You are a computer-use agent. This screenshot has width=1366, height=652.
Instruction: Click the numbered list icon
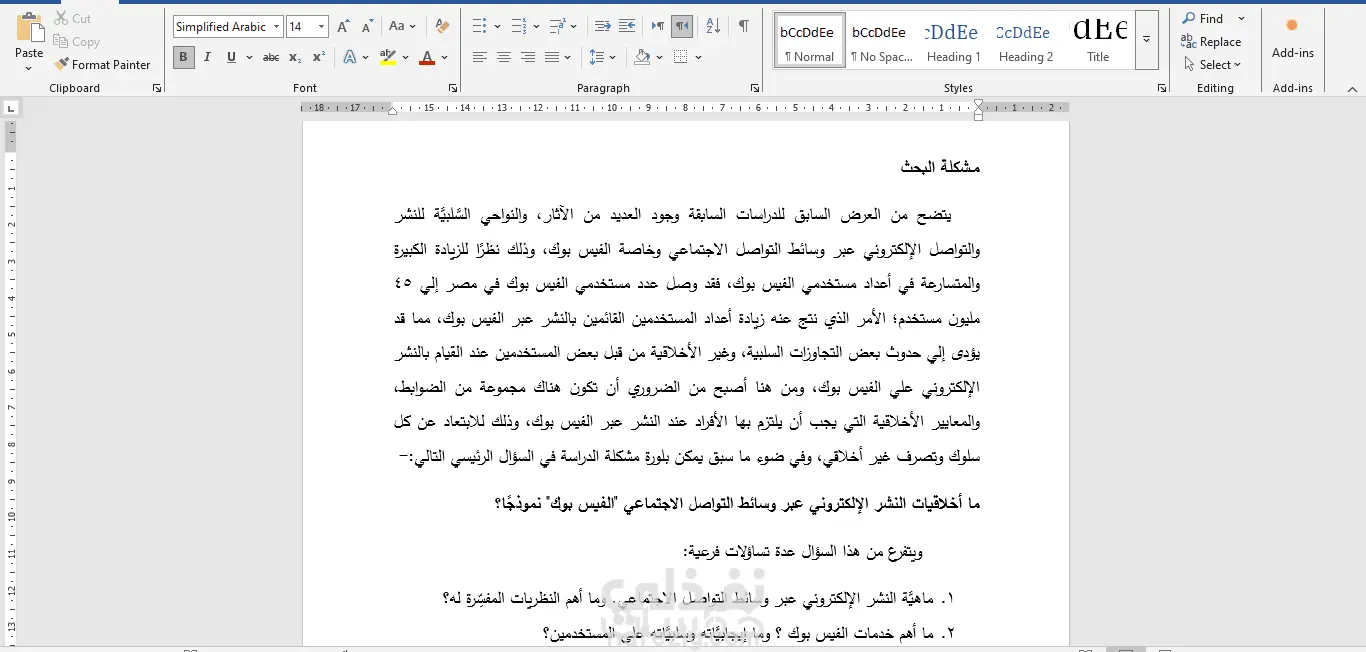[518, 27]
